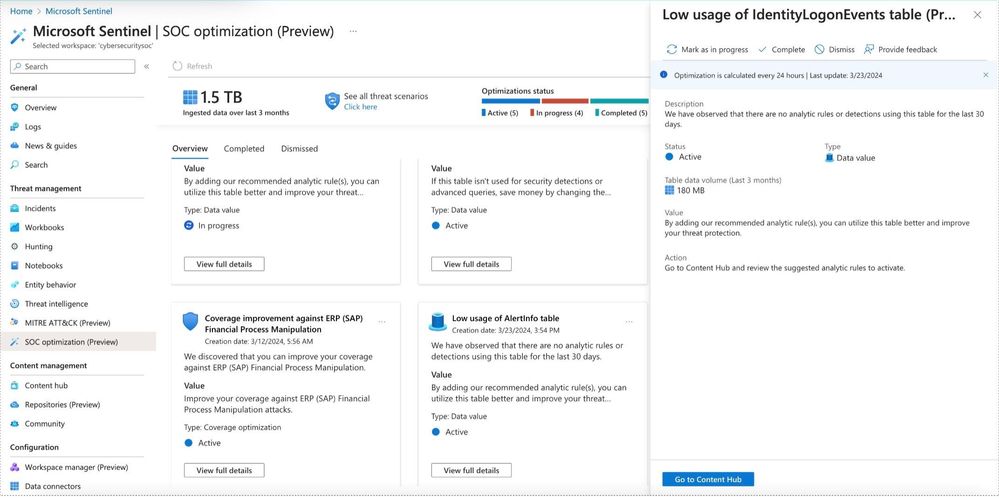
Task: Click the 180 MB table data volume
Action: coord(691,191)
